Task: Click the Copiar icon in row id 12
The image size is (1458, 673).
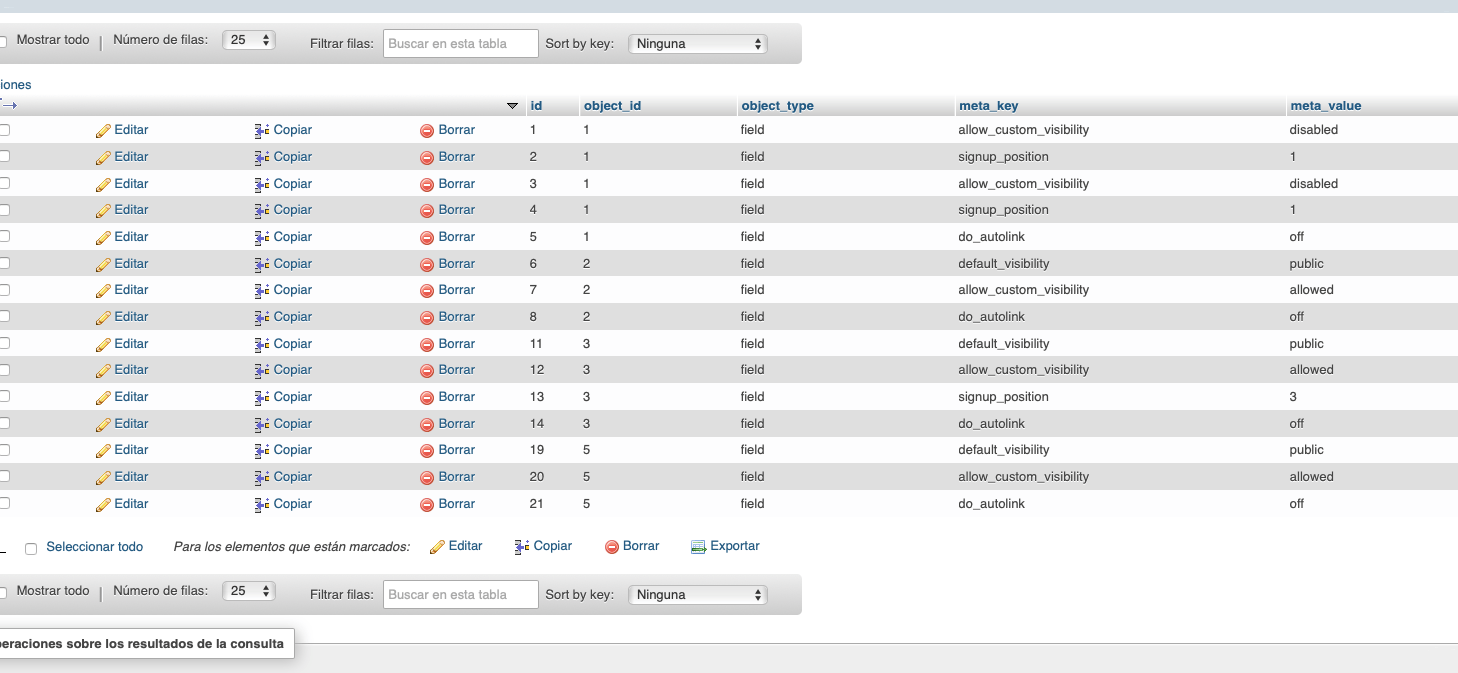Action: click(x=263, y=371)
